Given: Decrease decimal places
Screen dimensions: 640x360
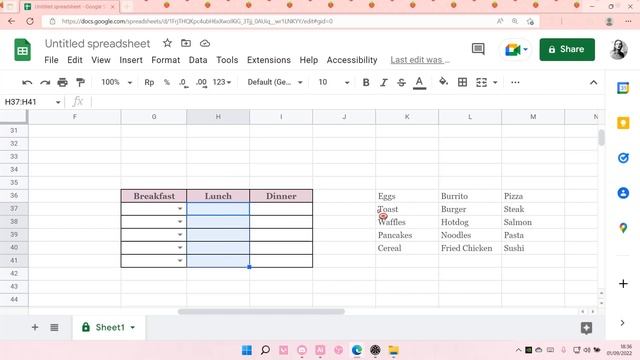Looking at the screenshot, I should (x=183, y=82).
